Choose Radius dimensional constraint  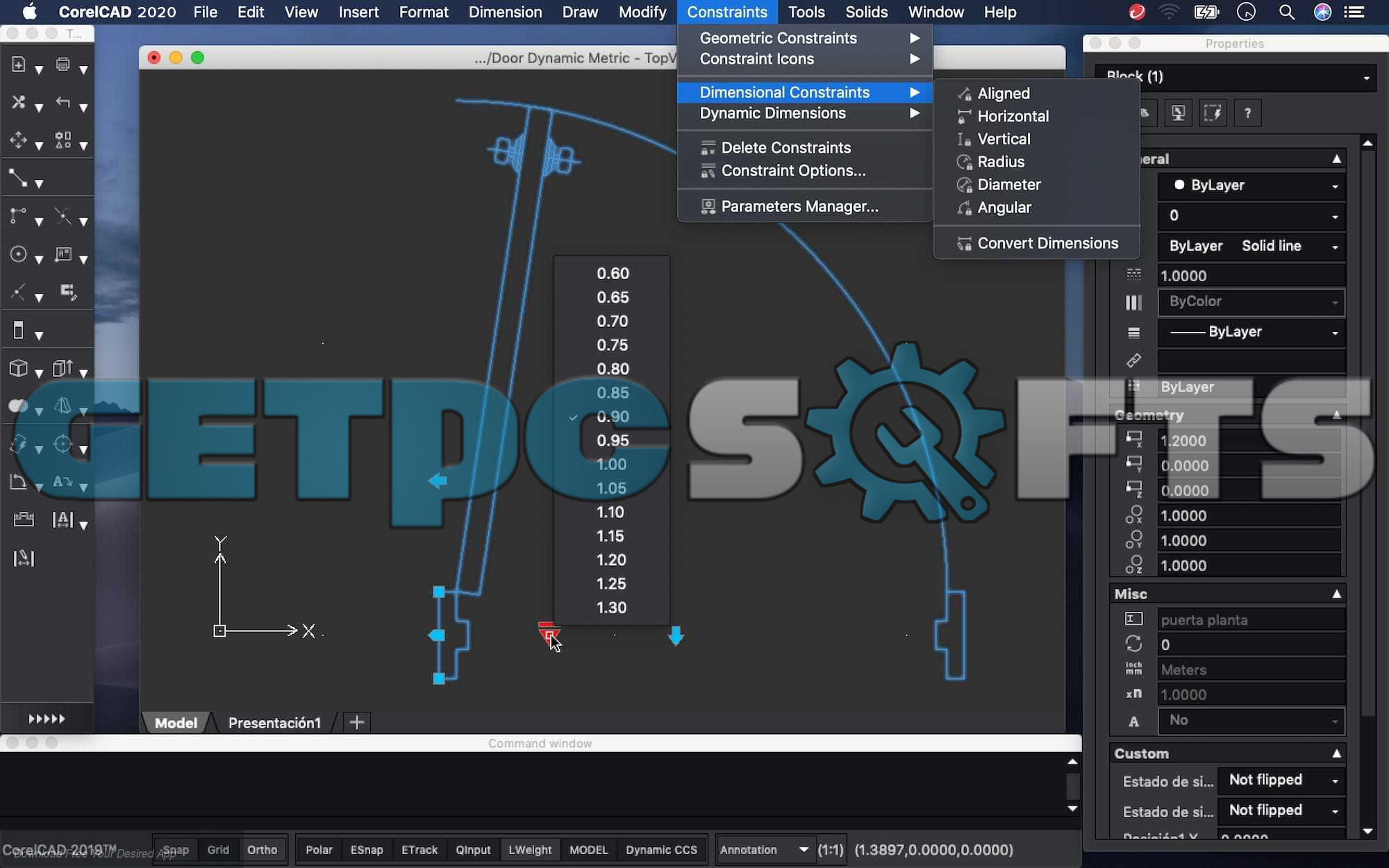1037,162
